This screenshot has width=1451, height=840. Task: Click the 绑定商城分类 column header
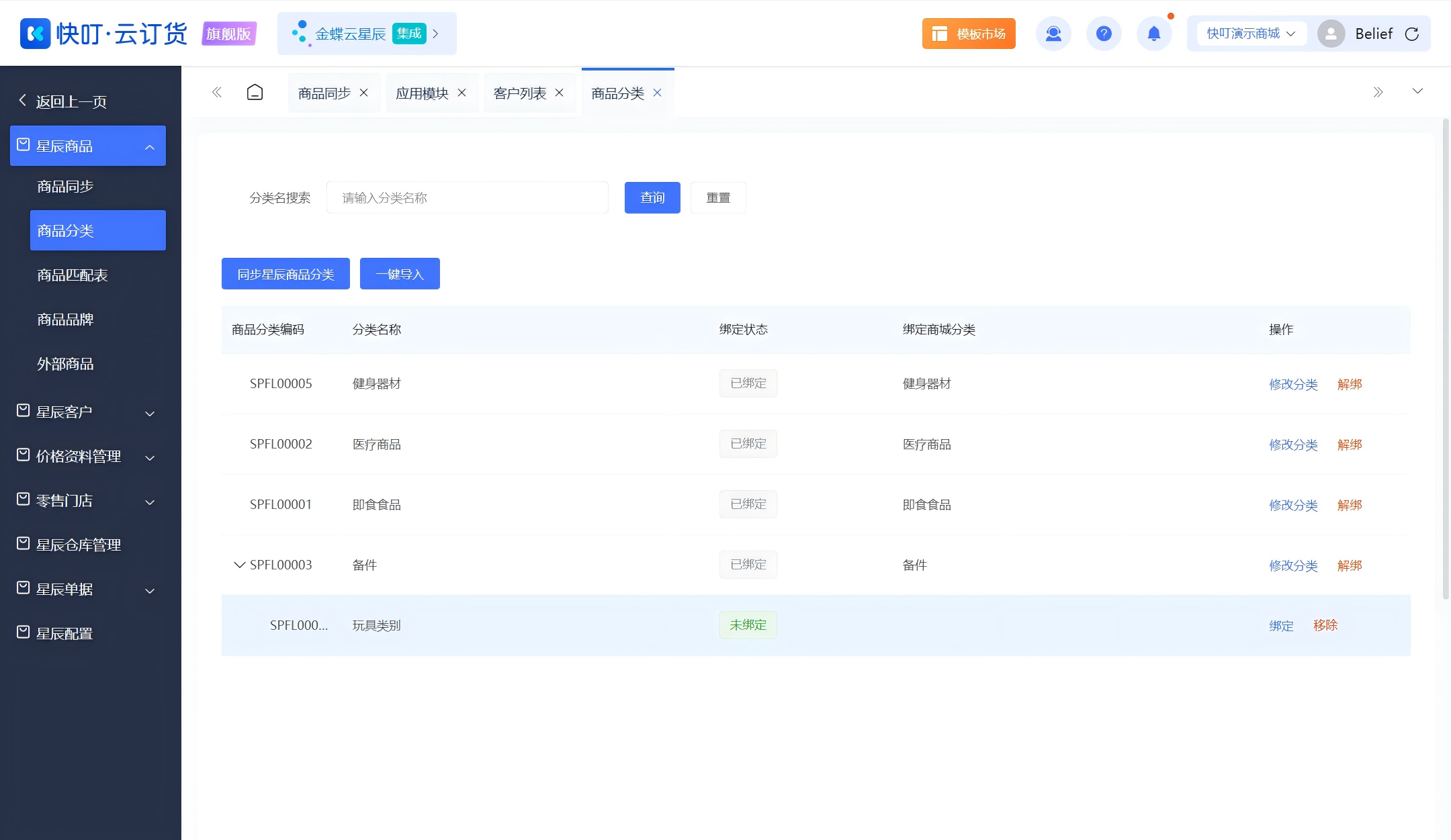(939, 329)
